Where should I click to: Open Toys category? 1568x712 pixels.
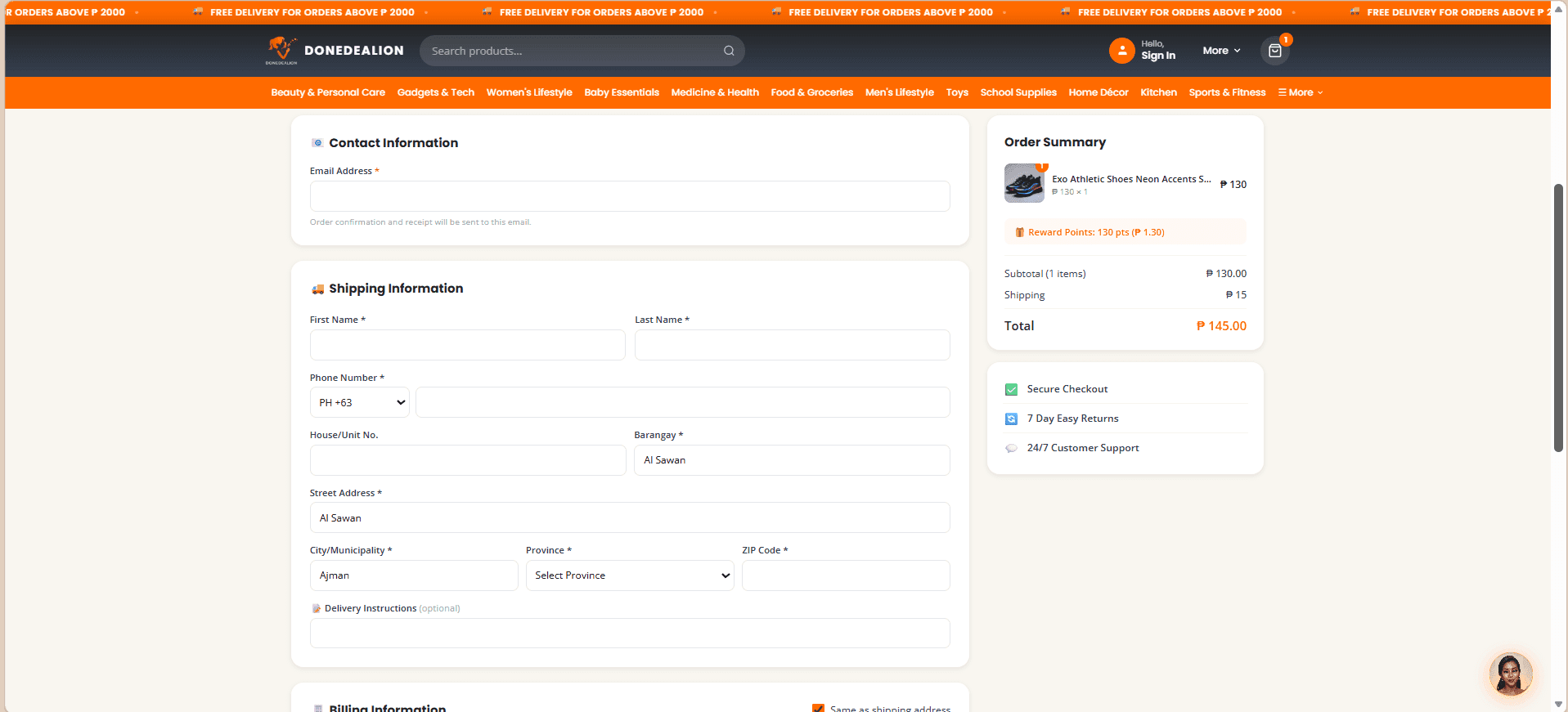[957, 92]
